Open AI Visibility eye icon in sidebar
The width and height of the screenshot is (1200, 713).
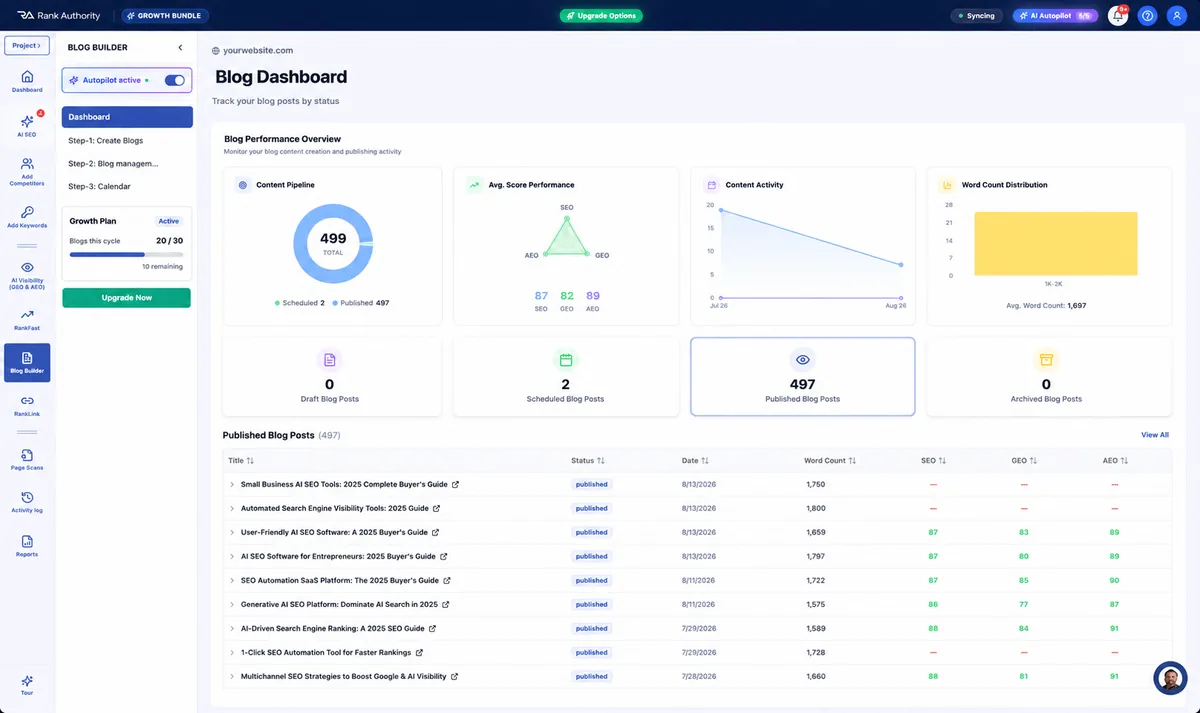click(27, 267)
